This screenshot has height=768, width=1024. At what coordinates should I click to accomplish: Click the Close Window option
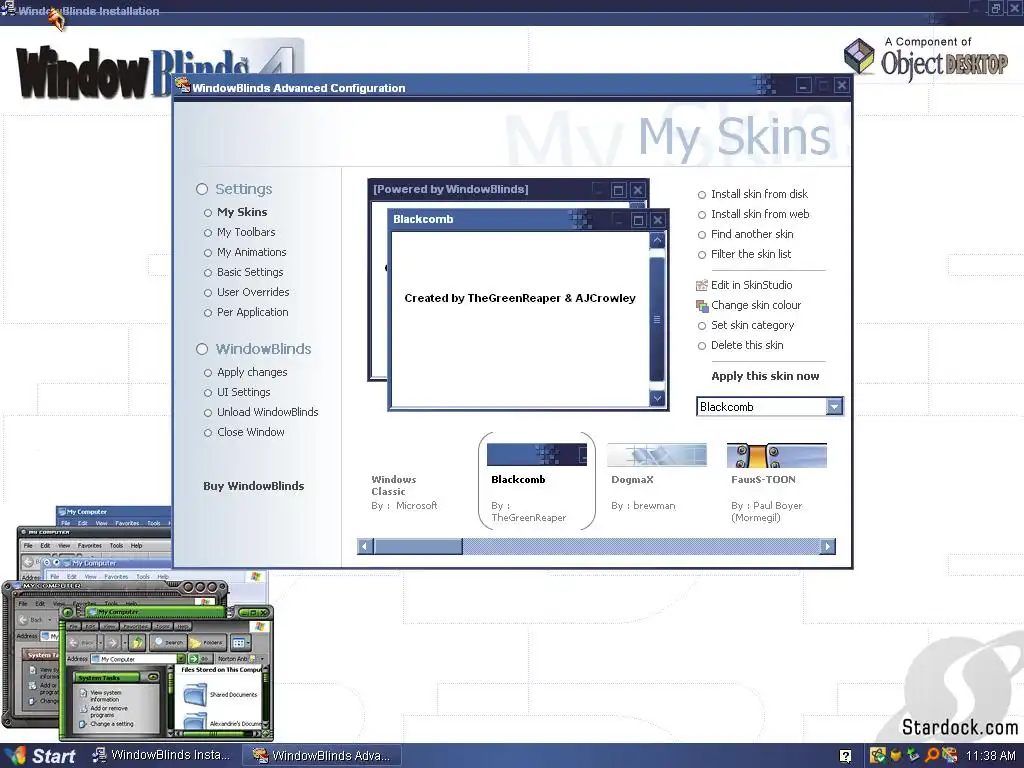[244, 432]
